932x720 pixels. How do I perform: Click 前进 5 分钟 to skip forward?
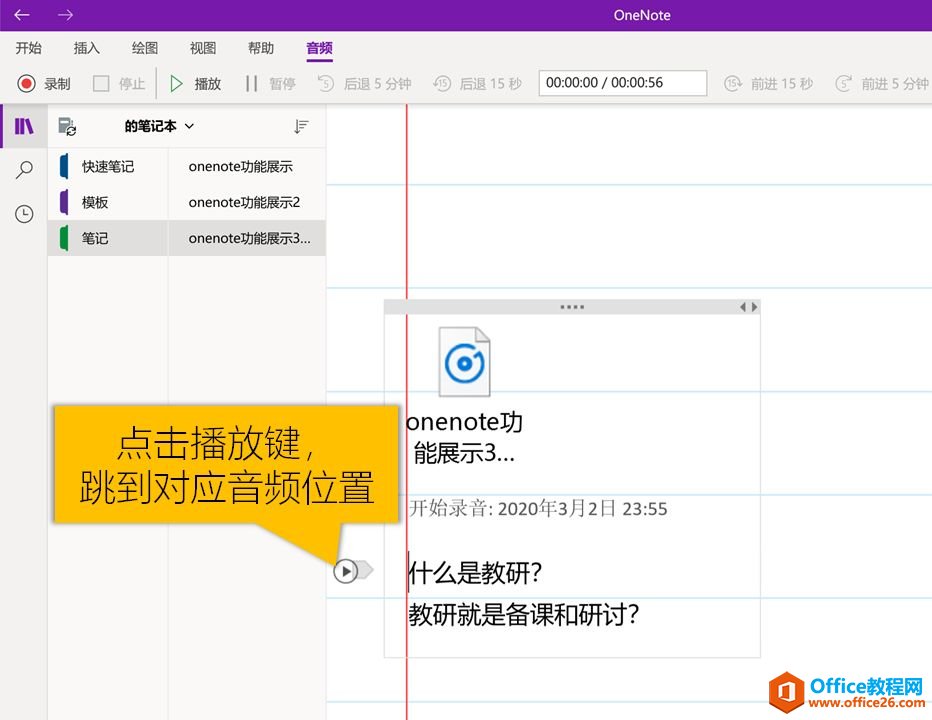[879, 83]
